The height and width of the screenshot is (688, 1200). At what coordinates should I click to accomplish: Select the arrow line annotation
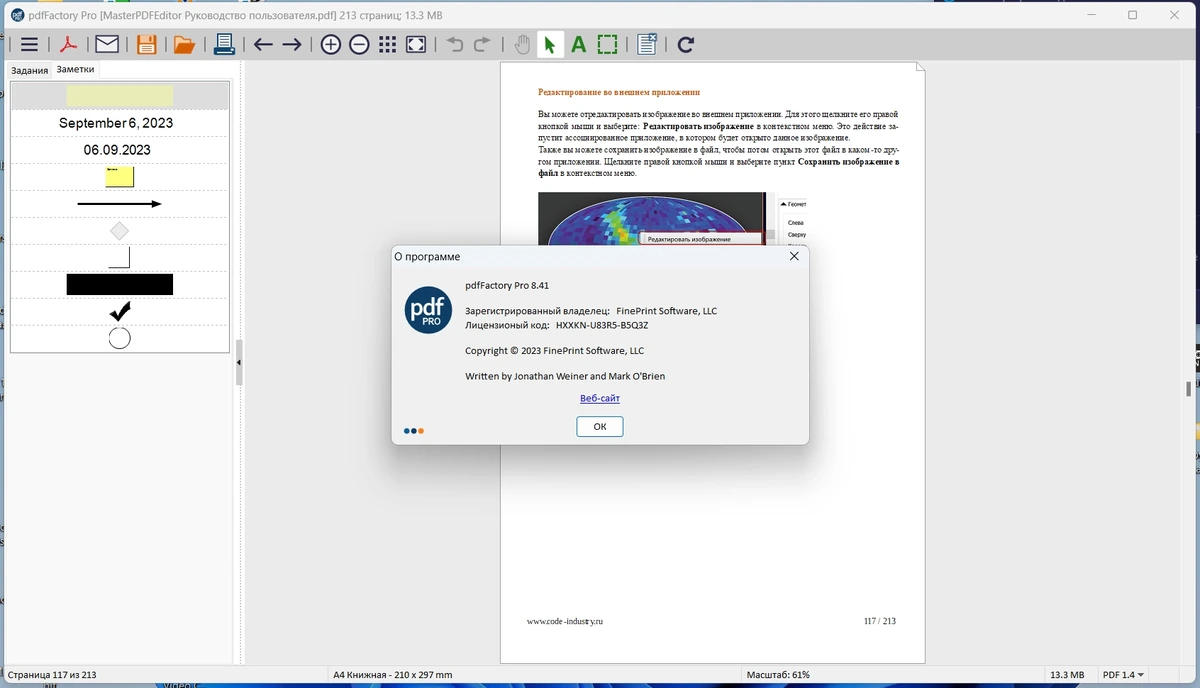click(x=120, y=204)
